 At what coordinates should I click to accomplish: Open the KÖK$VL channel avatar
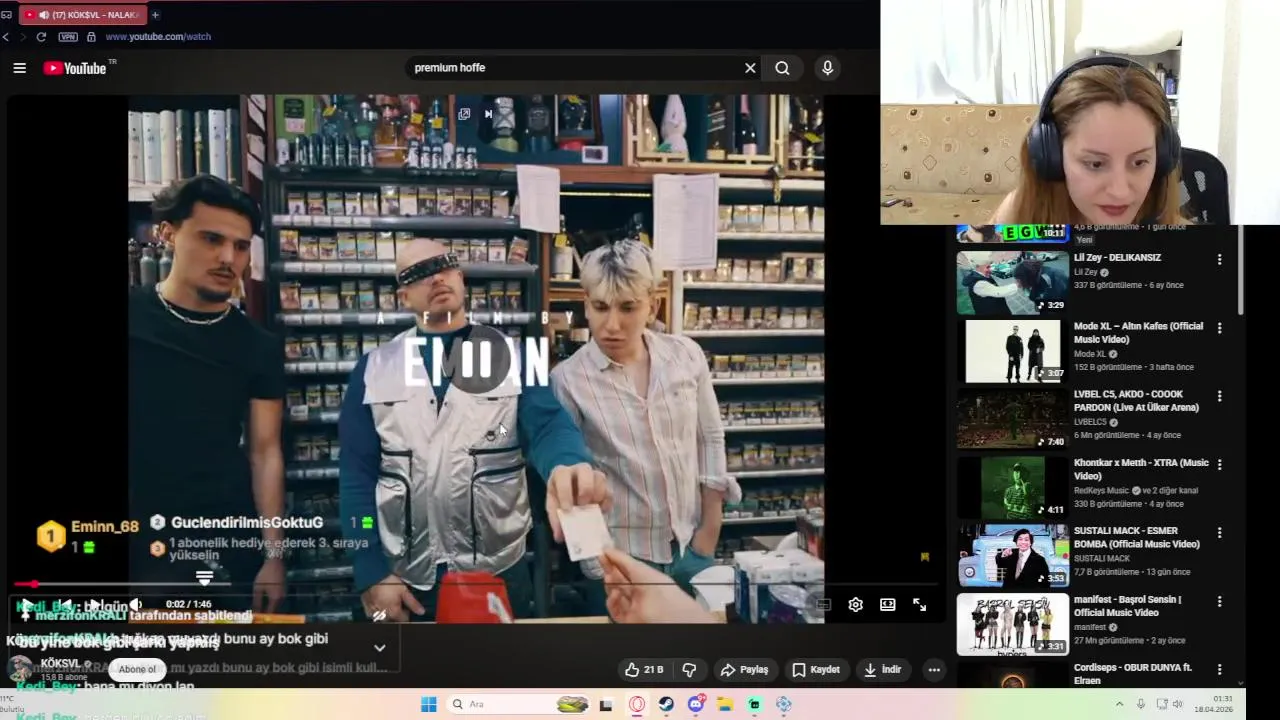(x=20, y=670)
